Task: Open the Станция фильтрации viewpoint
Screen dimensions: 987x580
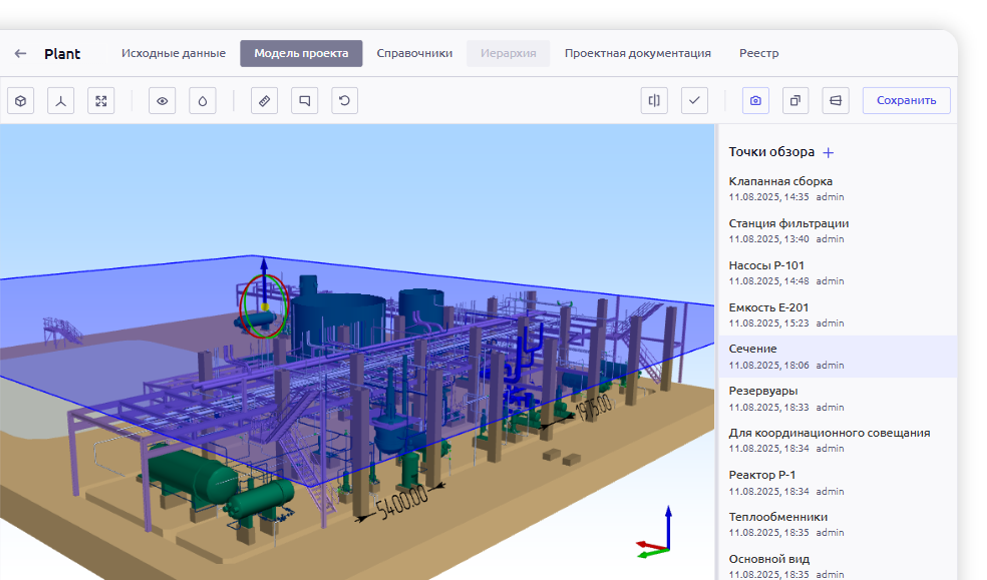Action: (838, 230)
